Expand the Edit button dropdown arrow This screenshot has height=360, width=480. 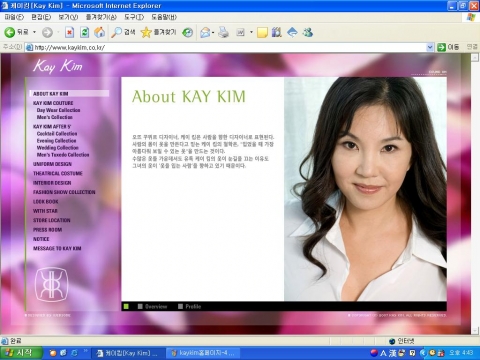click(x=251, y=32)
